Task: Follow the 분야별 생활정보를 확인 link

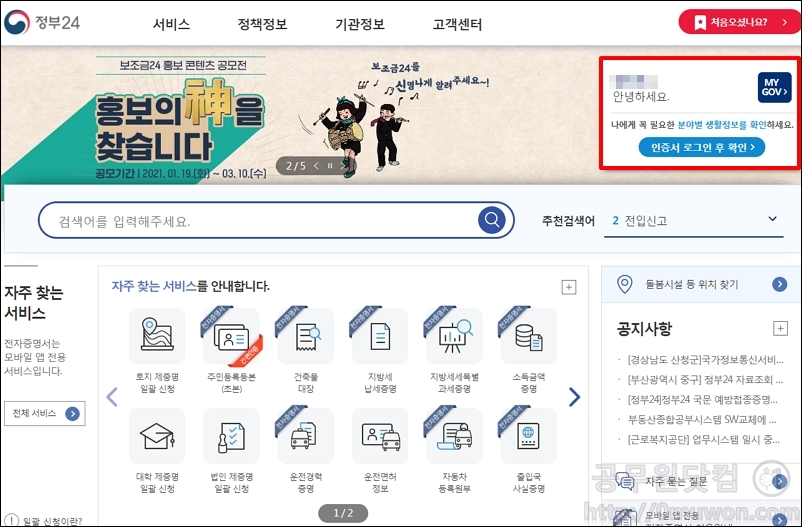Action: [x=722, y=124]
